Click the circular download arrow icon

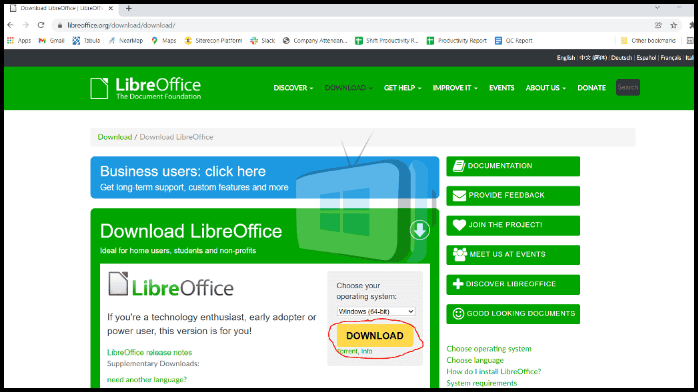(419, 230)
